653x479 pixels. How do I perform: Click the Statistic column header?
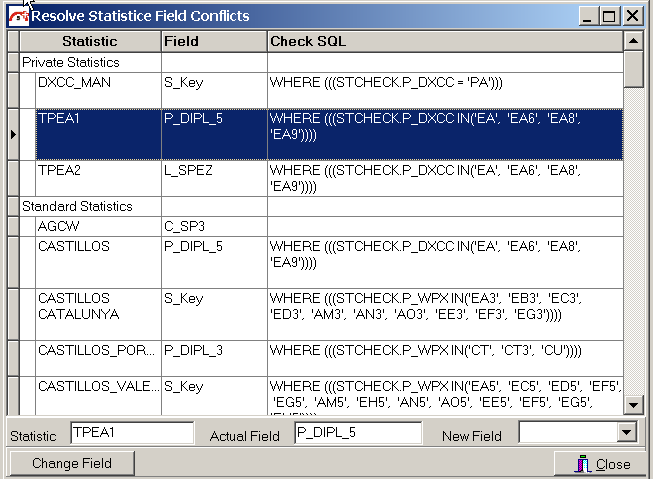(x=90, y=42)
